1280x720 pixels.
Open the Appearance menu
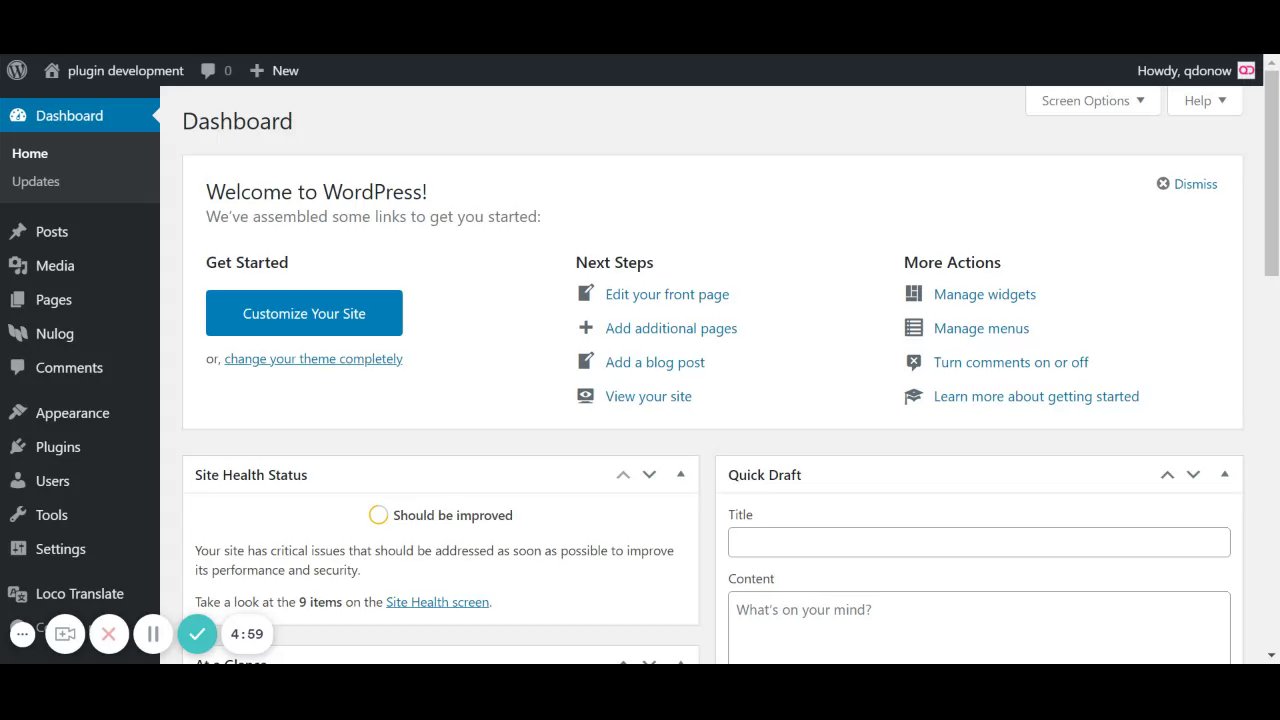pyautogui.click(x=72, y=413)
